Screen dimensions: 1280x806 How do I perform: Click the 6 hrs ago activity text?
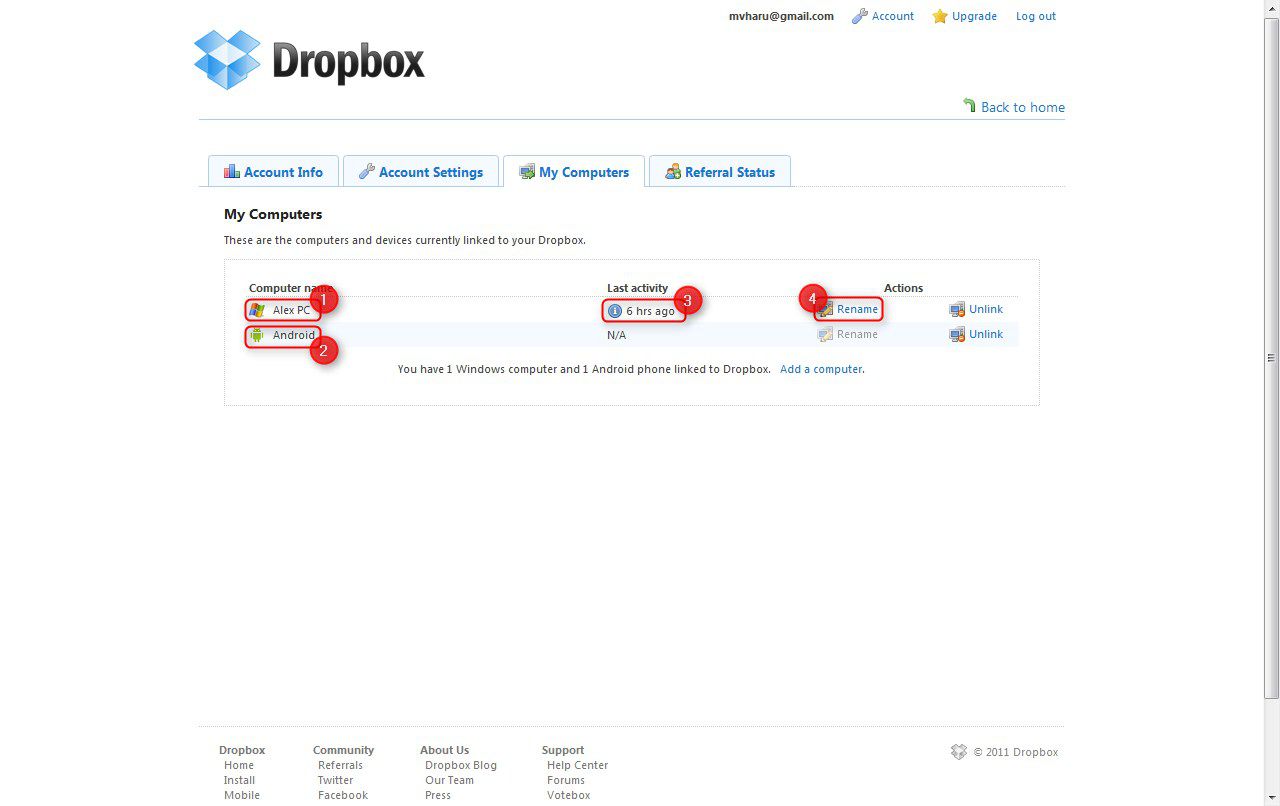[651, 311]
